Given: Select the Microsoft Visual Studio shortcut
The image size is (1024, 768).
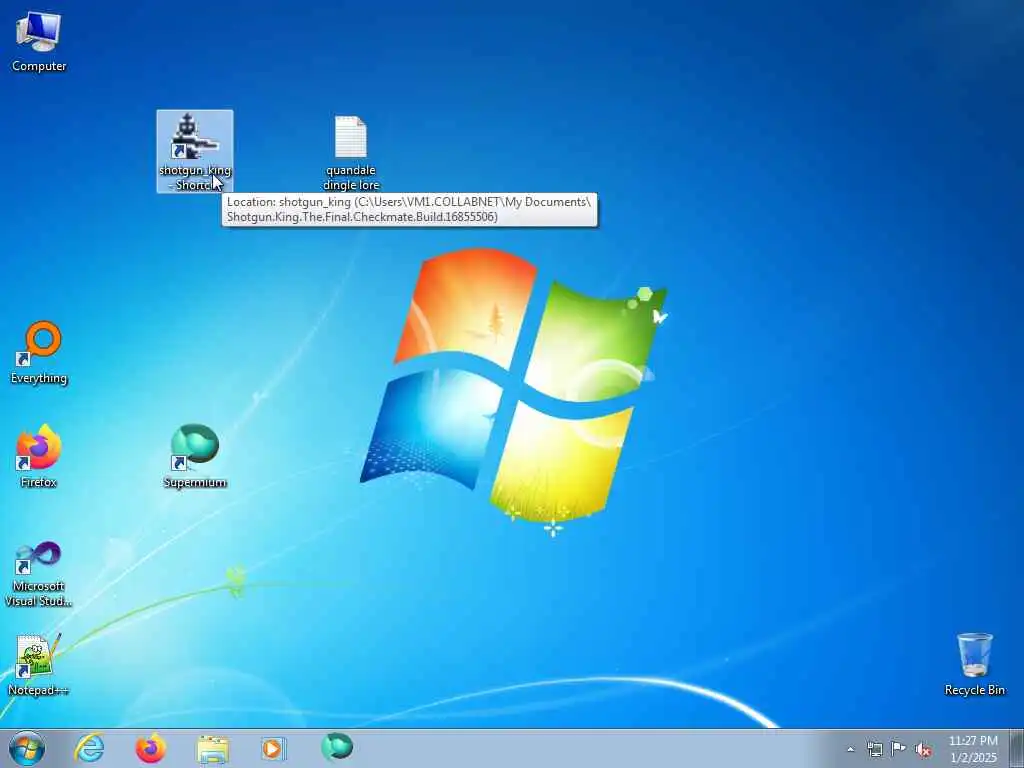Looking at the screenshot, I should click(39, 573).
